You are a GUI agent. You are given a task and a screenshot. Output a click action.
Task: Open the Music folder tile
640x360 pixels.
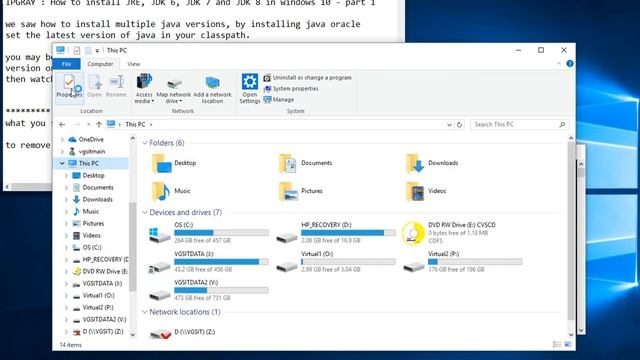(x=171, y=191)
